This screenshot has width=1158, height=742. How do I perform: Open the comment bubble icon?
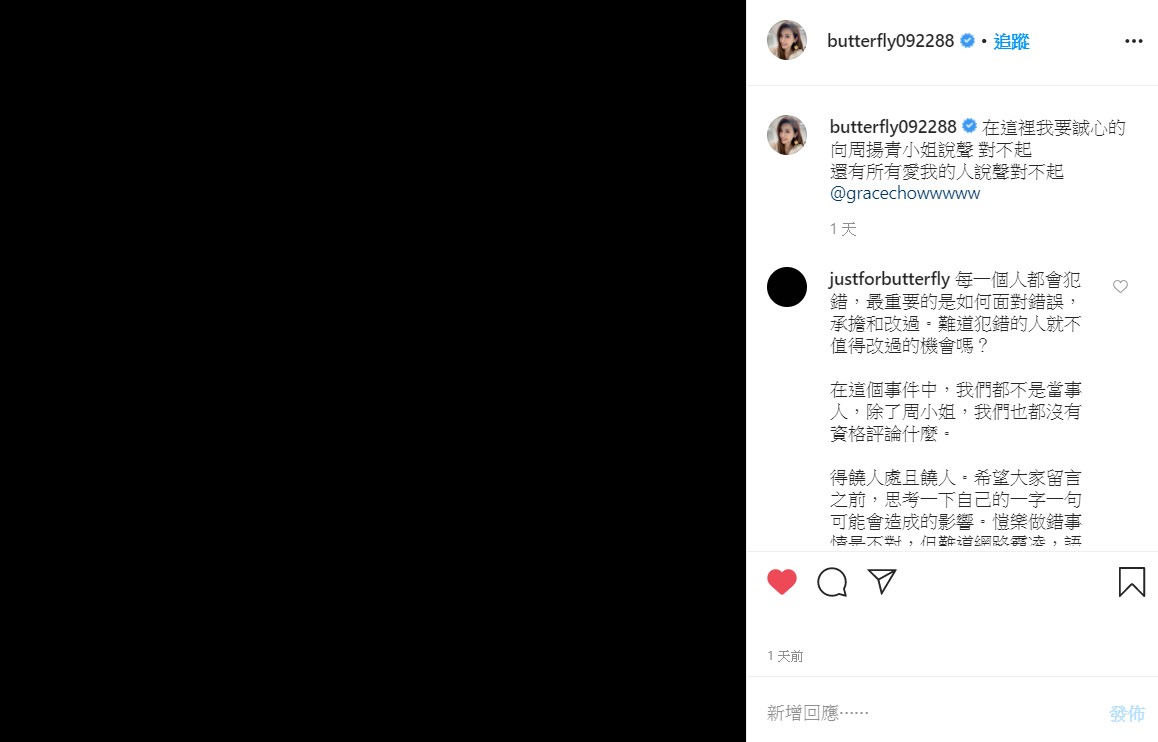832,583
